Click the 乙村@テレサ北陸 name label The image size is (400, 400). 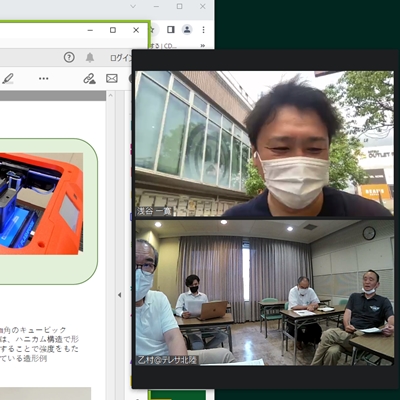click(x=168, y=360)
